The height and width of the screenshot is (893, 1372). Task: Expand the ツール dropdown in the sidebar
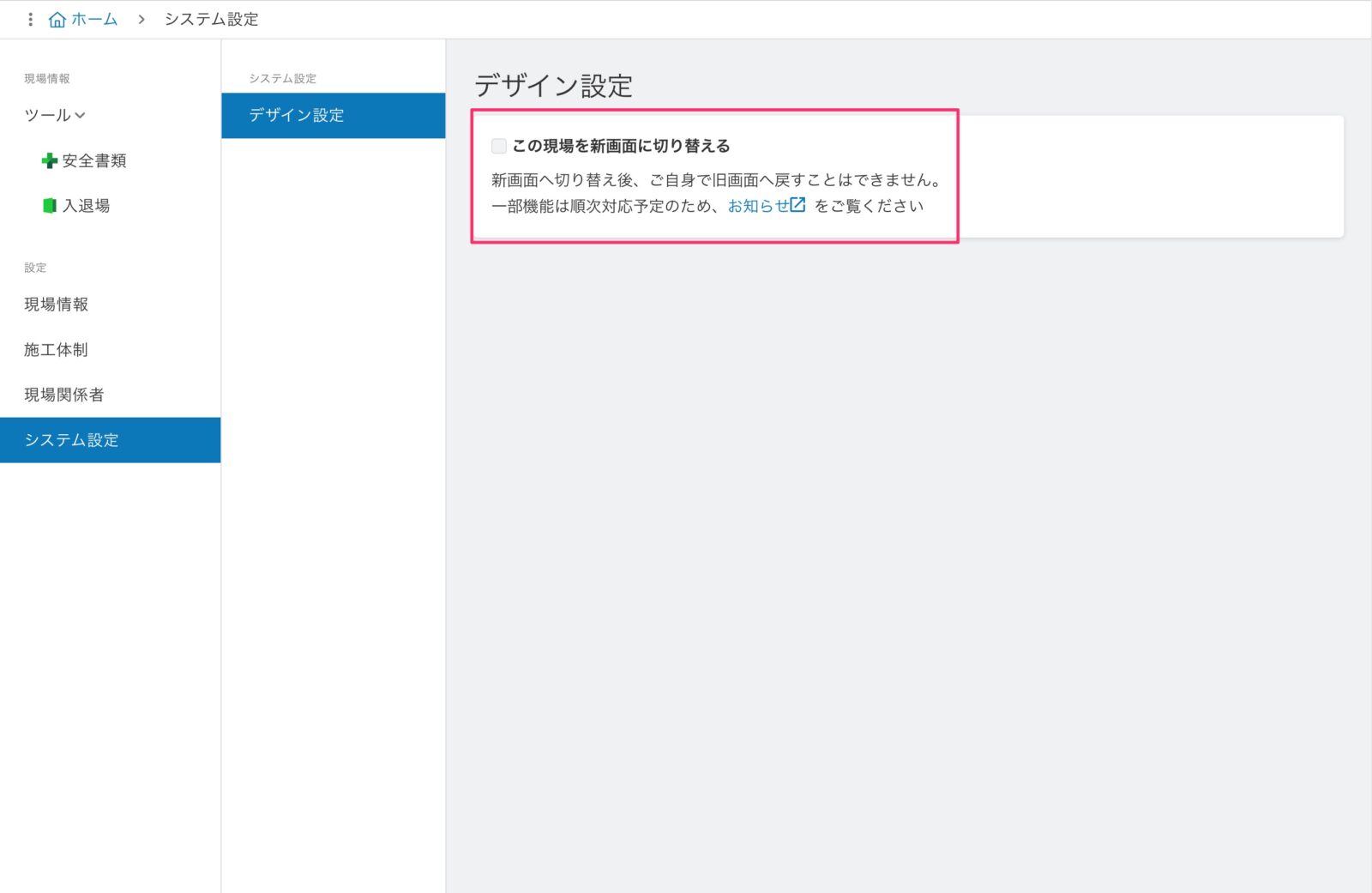coord(55,115)
